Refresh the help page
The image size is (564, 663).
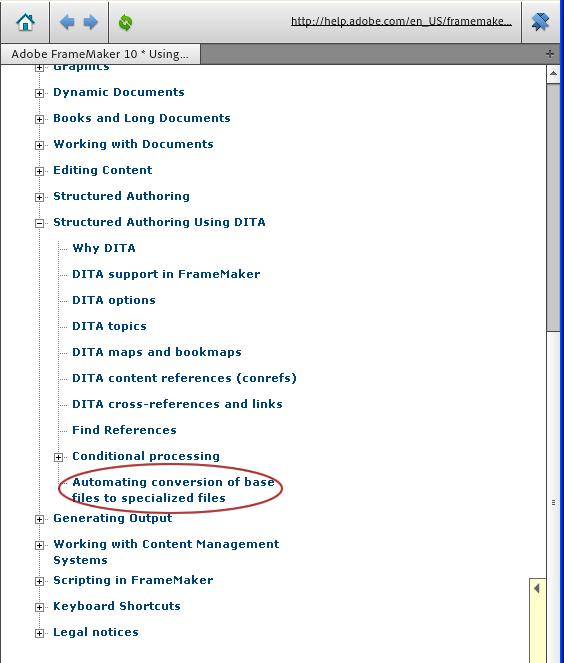tap(125, 22)
